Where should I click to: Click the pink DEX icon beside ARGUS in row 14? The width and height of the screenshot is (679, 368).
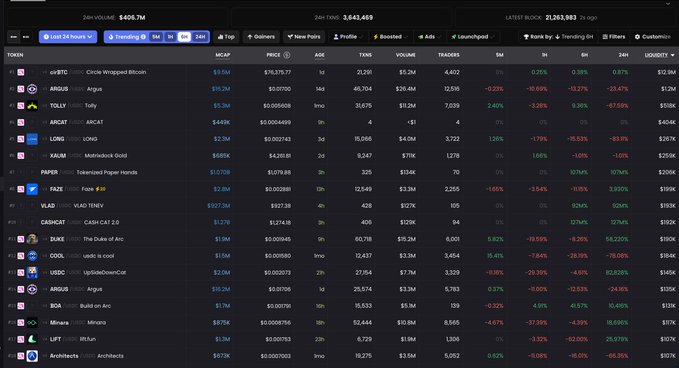tap(21, 289)
